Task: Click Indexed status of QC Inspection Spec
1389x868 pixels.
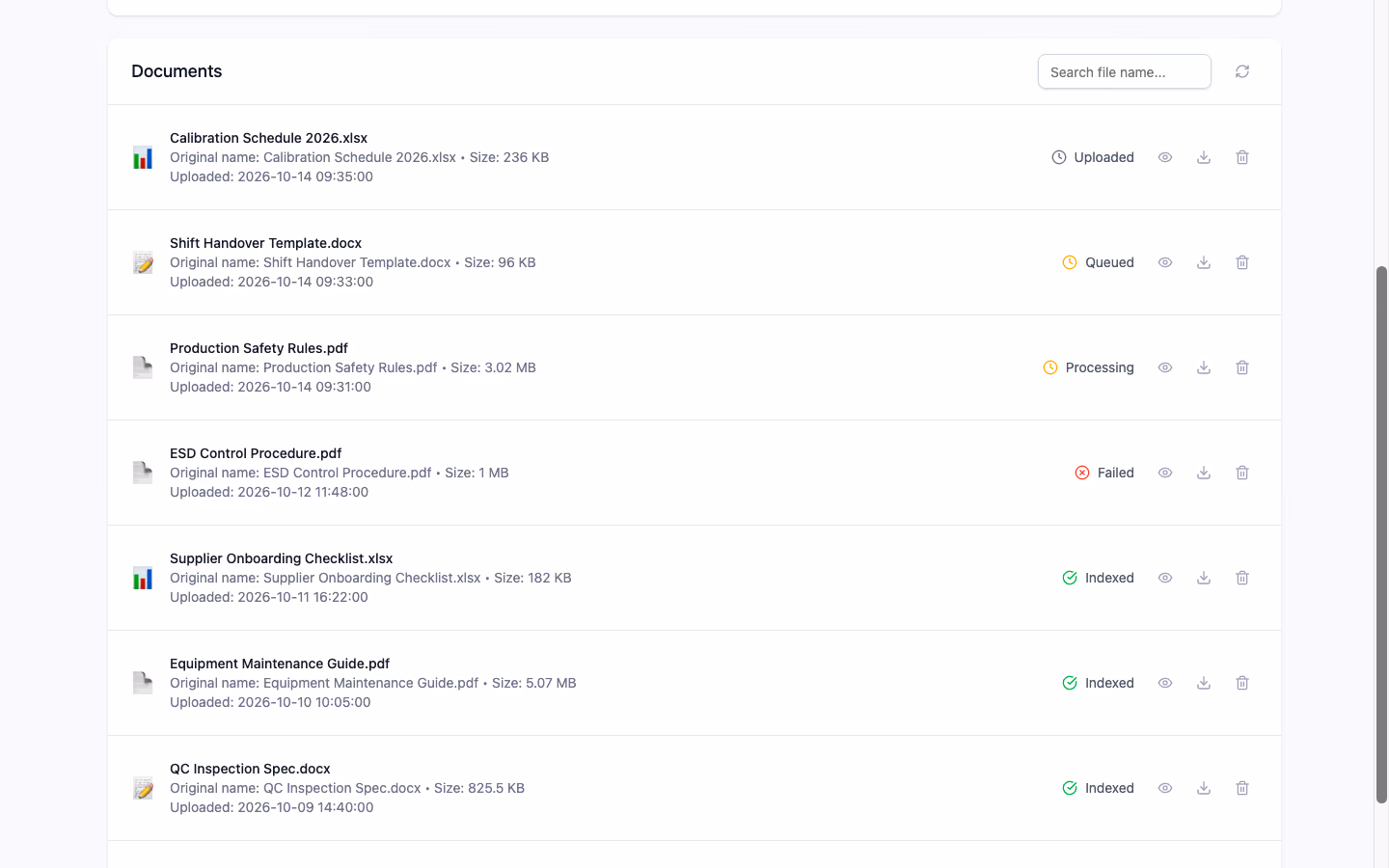Action: [x=1098, y=788]
